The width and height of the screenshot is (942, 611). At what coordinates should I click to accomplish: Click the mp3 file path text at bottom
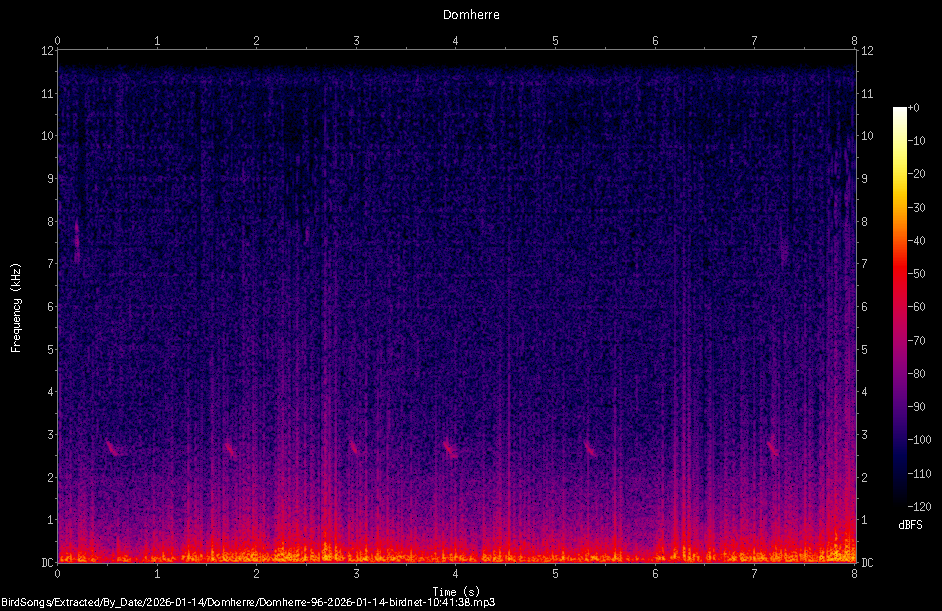point(248,602)
